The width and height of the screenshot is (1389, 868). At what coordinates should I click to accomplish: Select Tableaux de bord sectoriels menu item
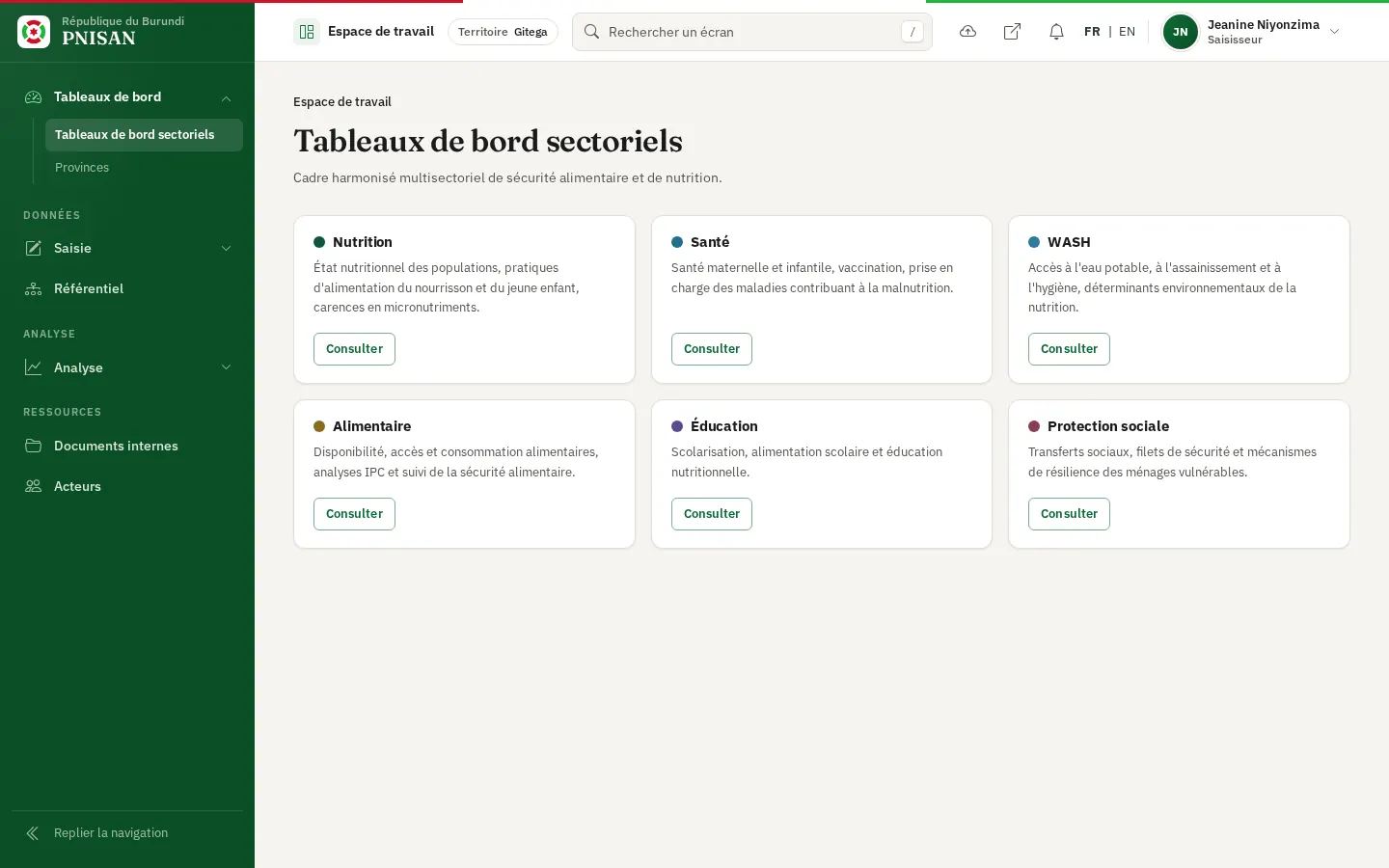coord(144,135)
